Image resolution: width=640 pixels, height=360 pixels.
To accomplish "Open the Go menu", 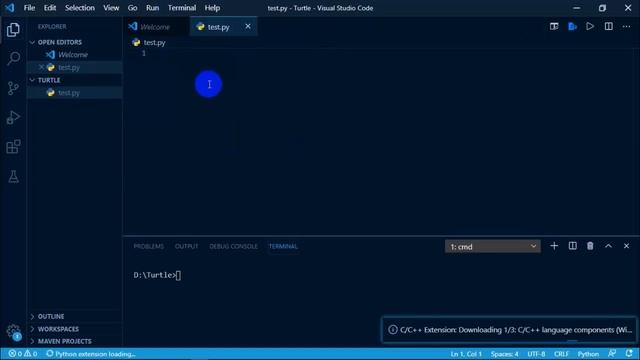I will pyautogui.click(x=132, y=8).
